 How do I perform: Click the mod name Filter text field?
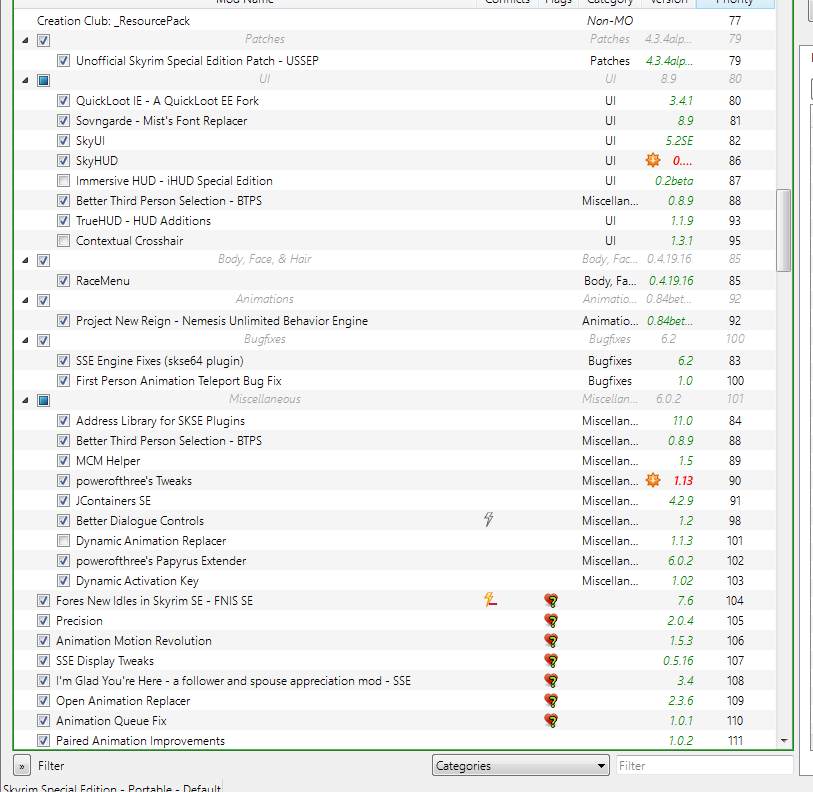(705, 766)
